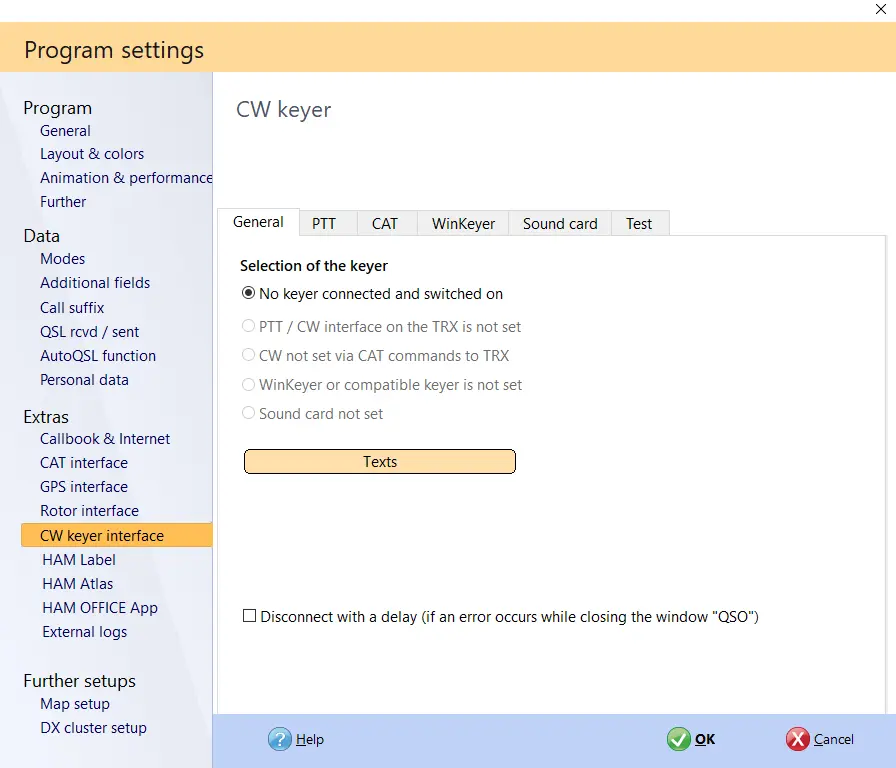Click the blue Help question mark icon
Screen dimensions: 896x768
coord(279,739)
